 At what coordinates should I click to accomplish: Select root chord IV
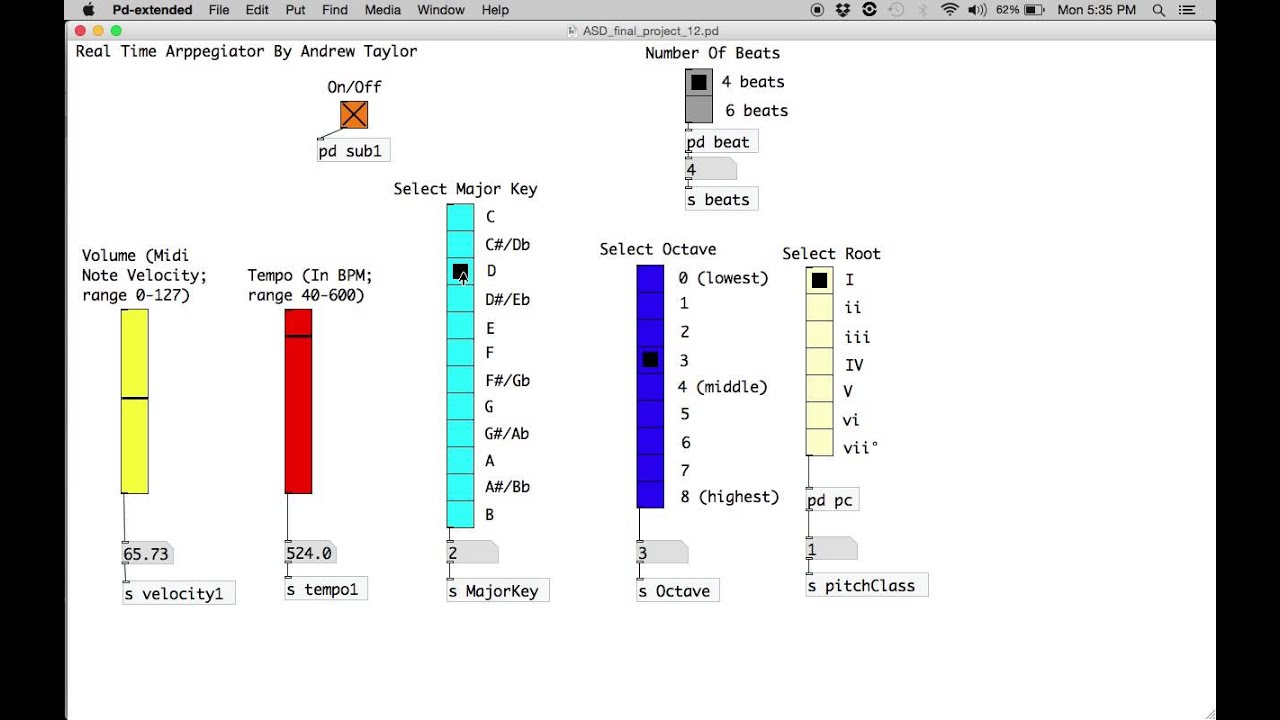[x=820, y=361]
